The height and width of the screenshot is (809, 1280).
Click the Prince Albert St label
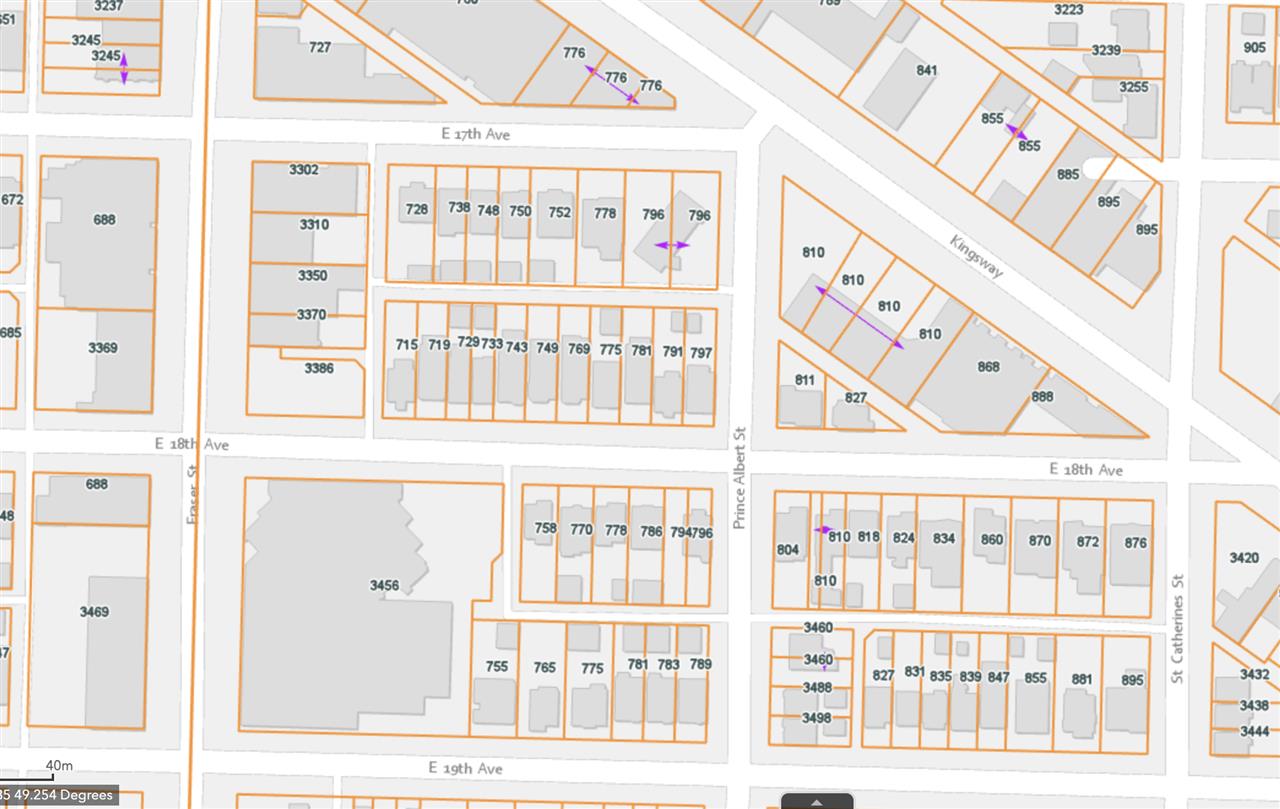[740, 478]
